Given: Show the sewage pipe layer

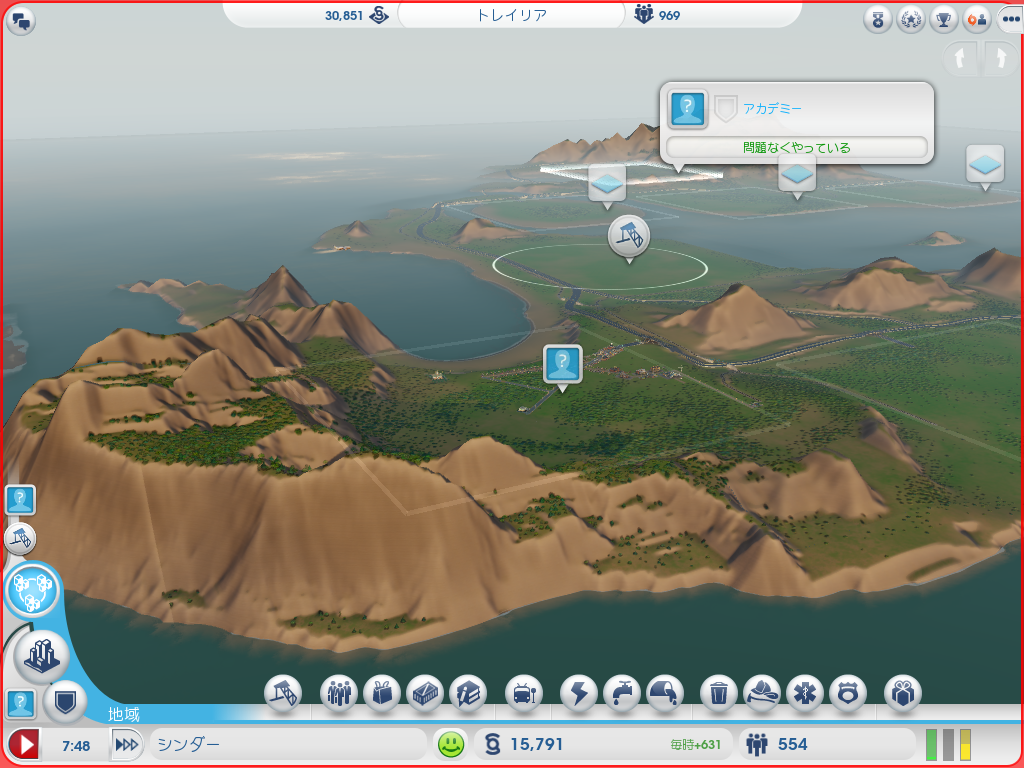Looking at the screenshot, I should (x=665, y=692).
